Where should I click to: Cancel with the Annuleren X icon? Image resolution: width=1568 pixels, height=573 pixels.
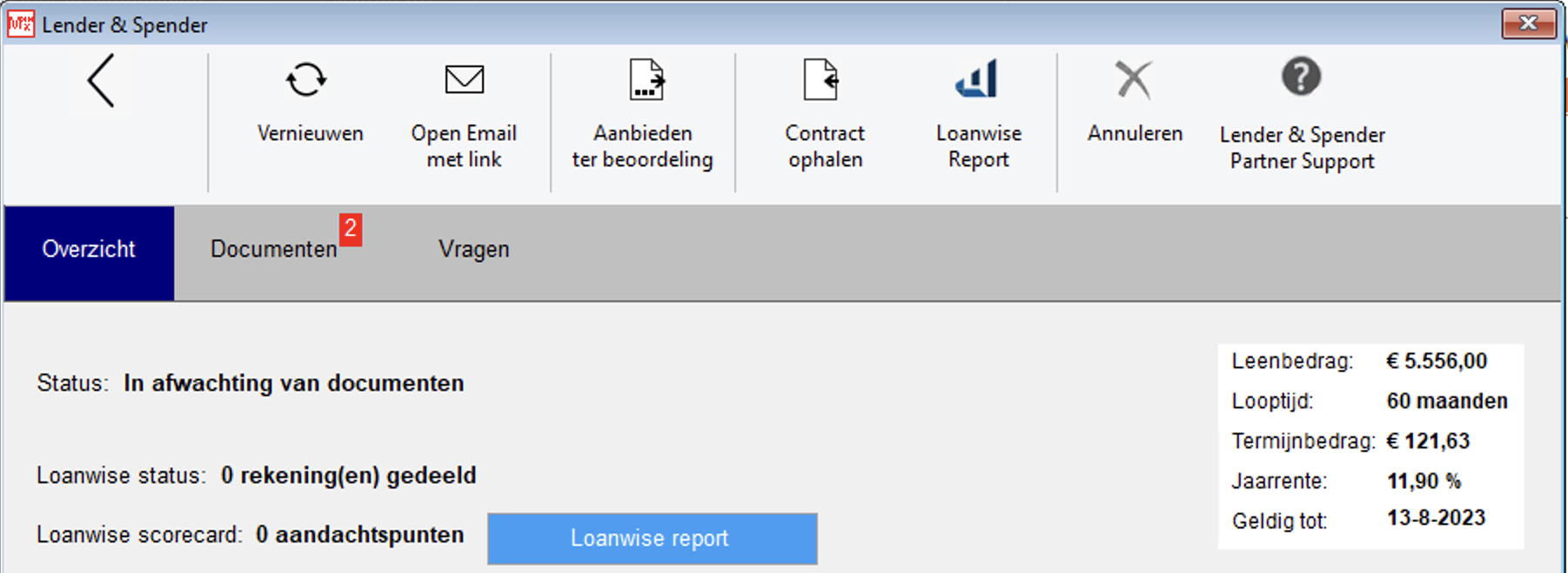[1134, 80]
